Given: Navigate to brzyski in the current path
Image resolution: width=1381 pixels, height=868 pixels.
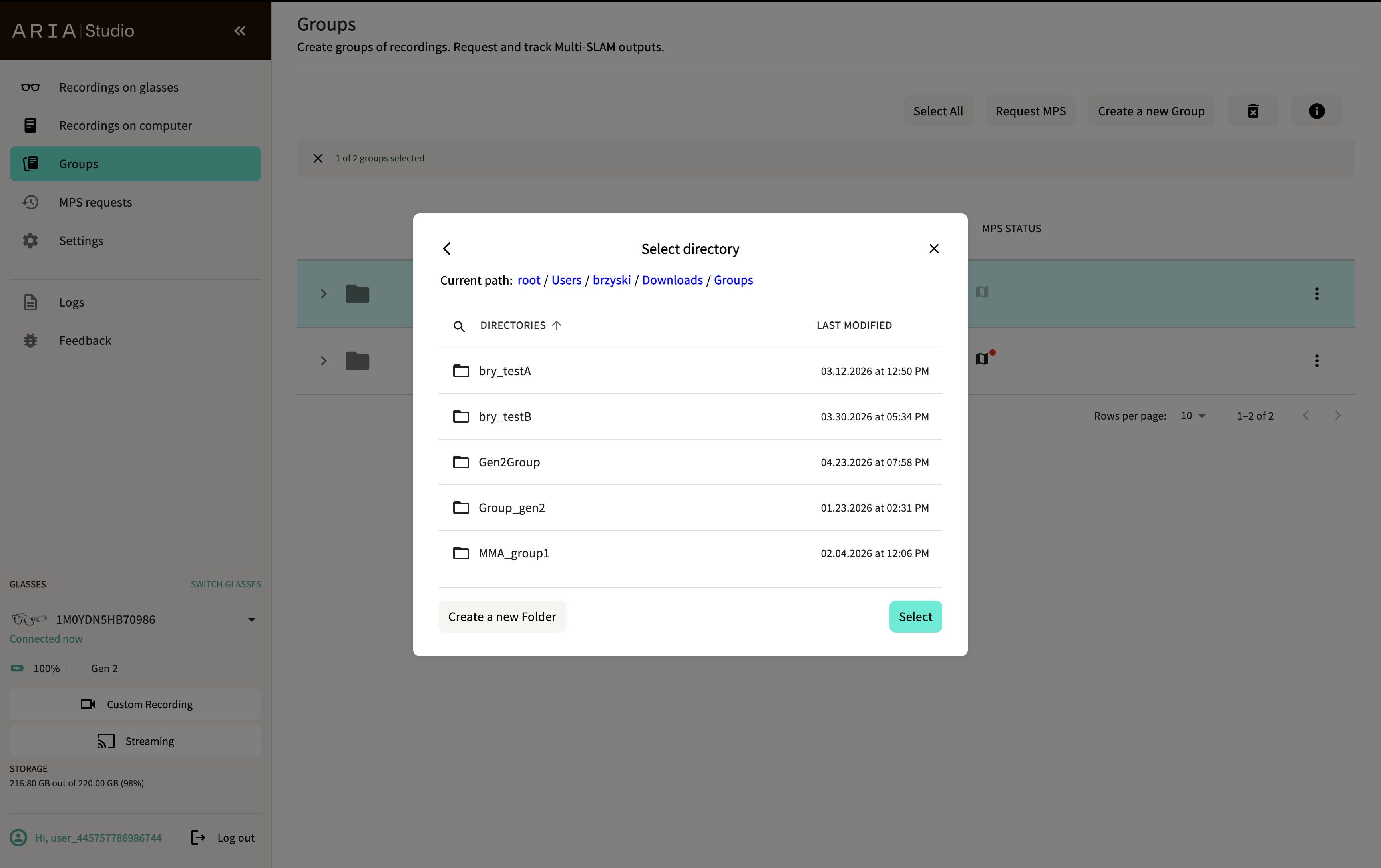Looking at the screenshot, I should coord(611,280).
